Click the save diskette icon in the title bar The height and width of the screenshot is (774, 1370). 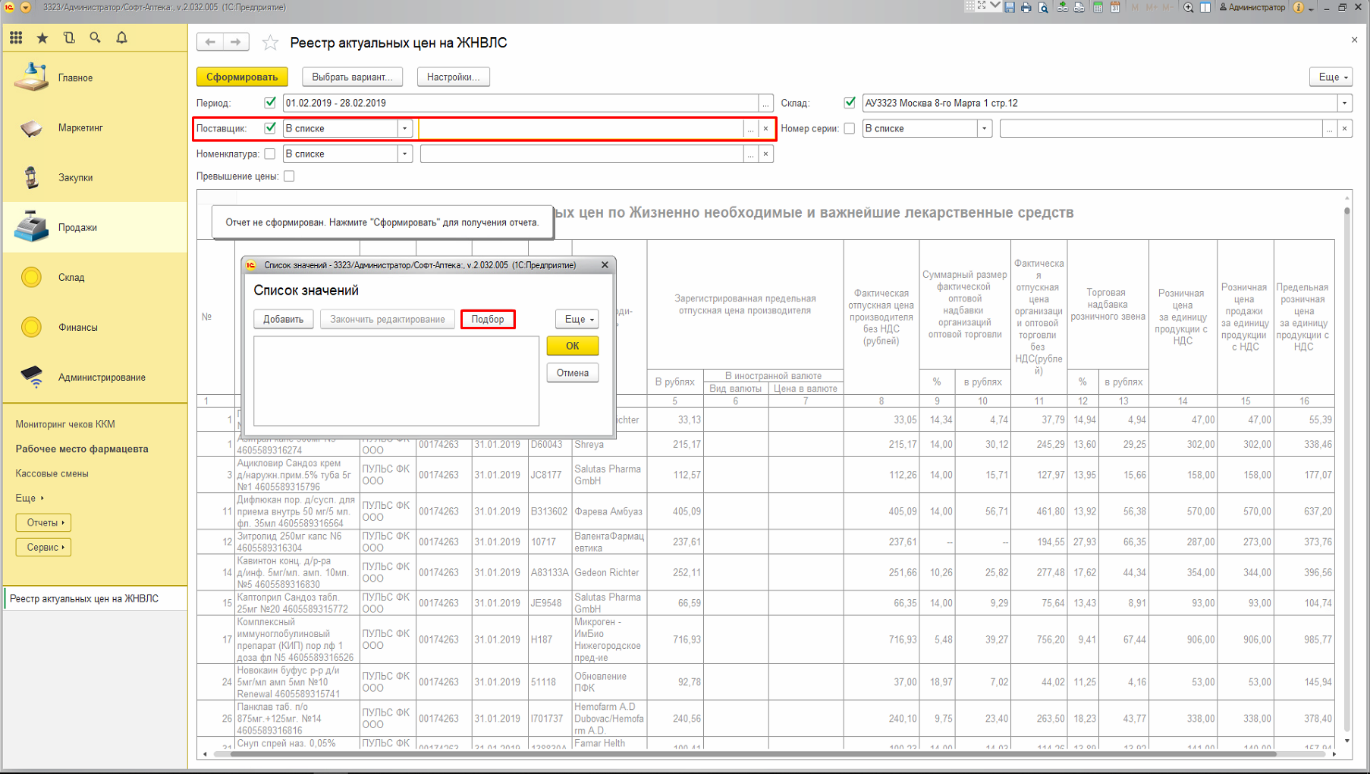click(1010, 7)
